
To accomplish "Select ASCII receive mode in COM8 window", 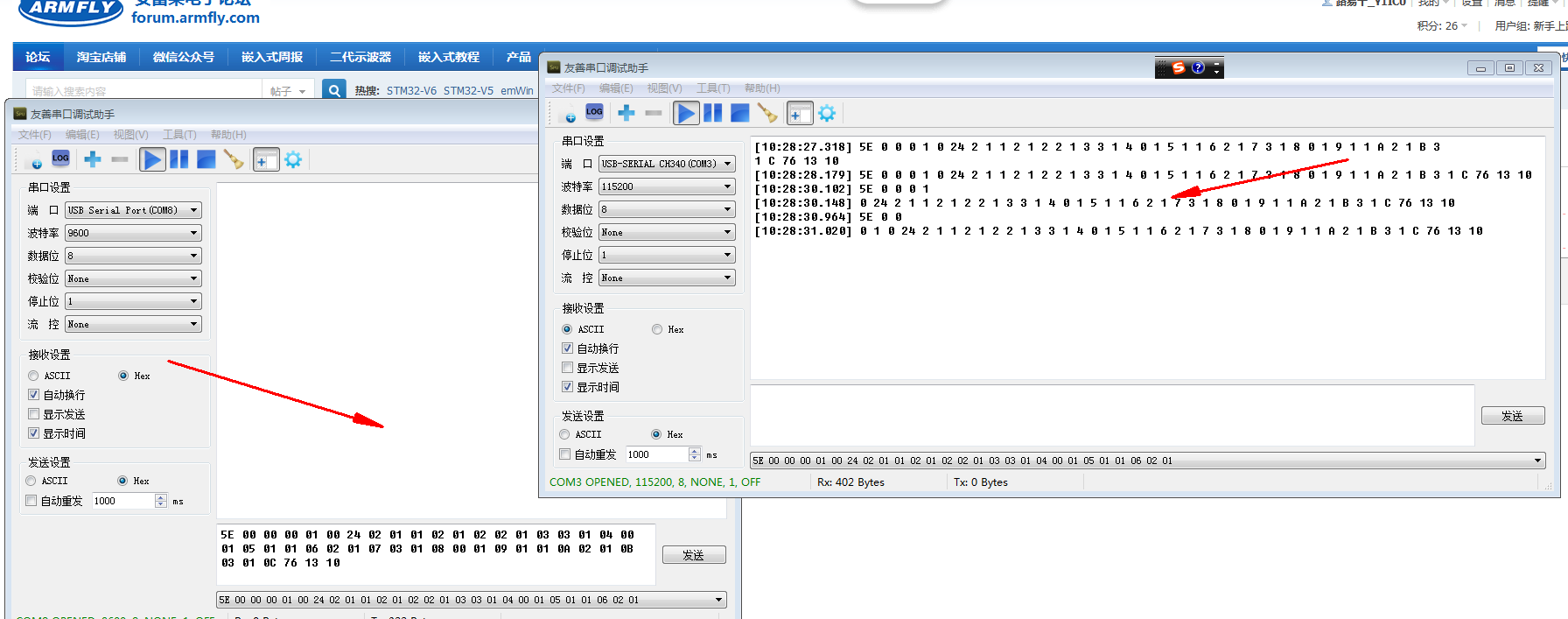I will (x=33, y=376).
